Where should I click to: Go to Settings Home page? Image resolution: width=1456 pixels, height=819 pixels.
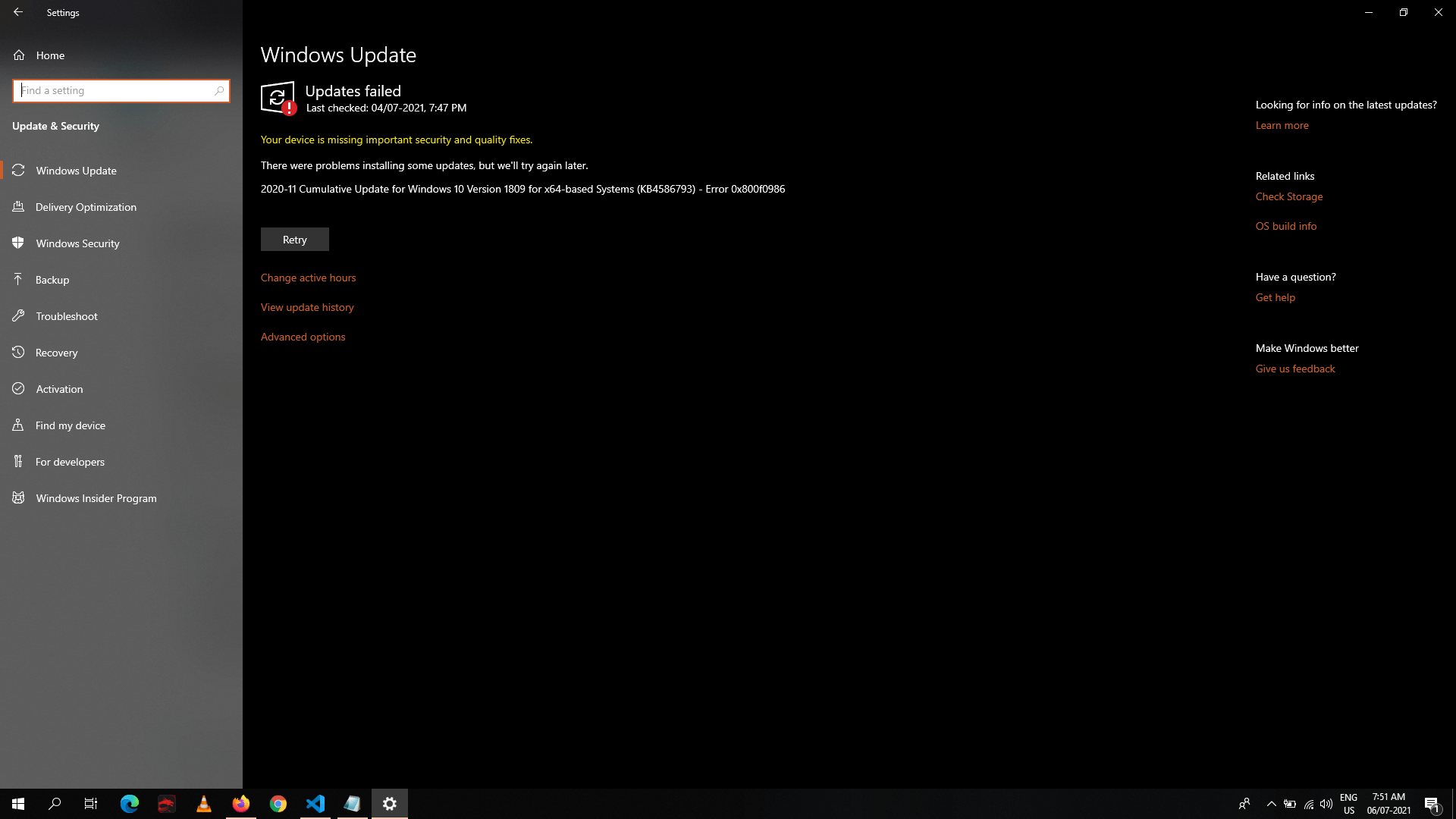(x=50, y=55)
